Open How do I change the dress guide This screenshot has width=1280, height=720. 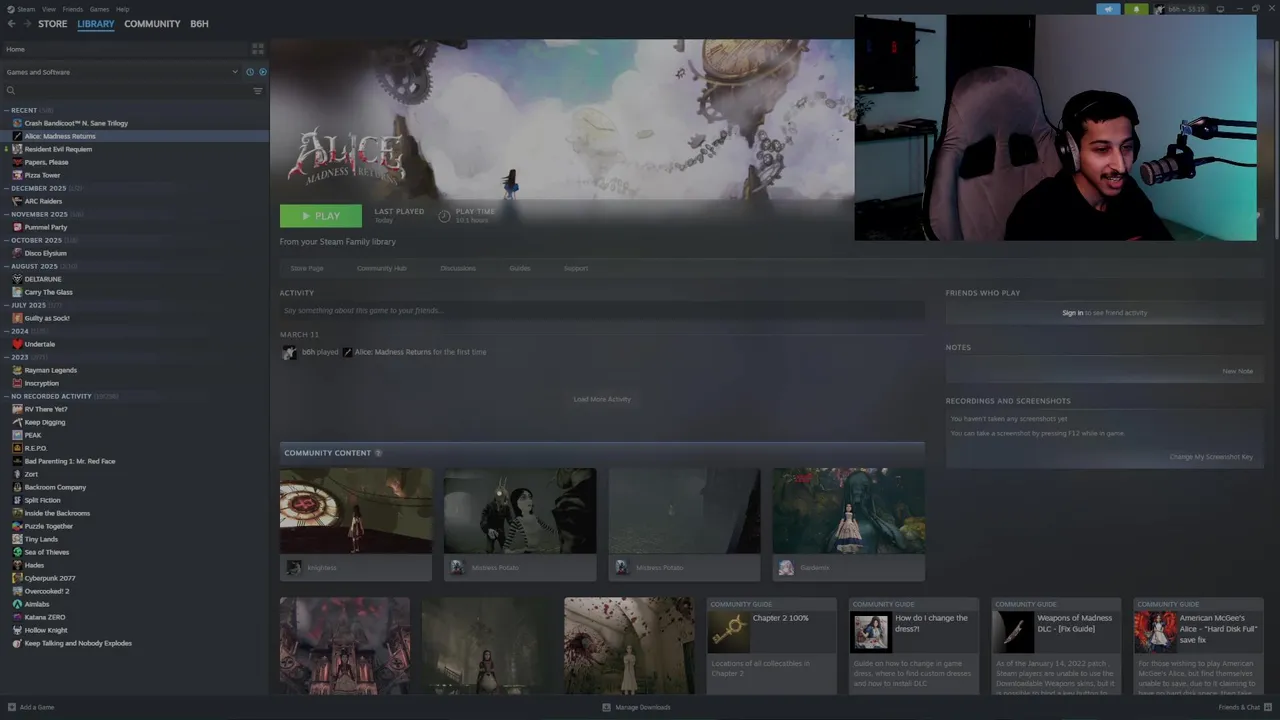[914, 646]
